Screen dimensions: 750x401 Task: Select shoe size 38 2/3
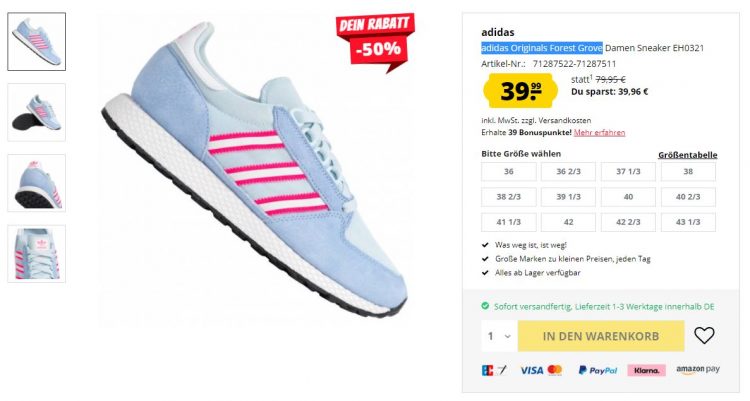pos(508,197)
